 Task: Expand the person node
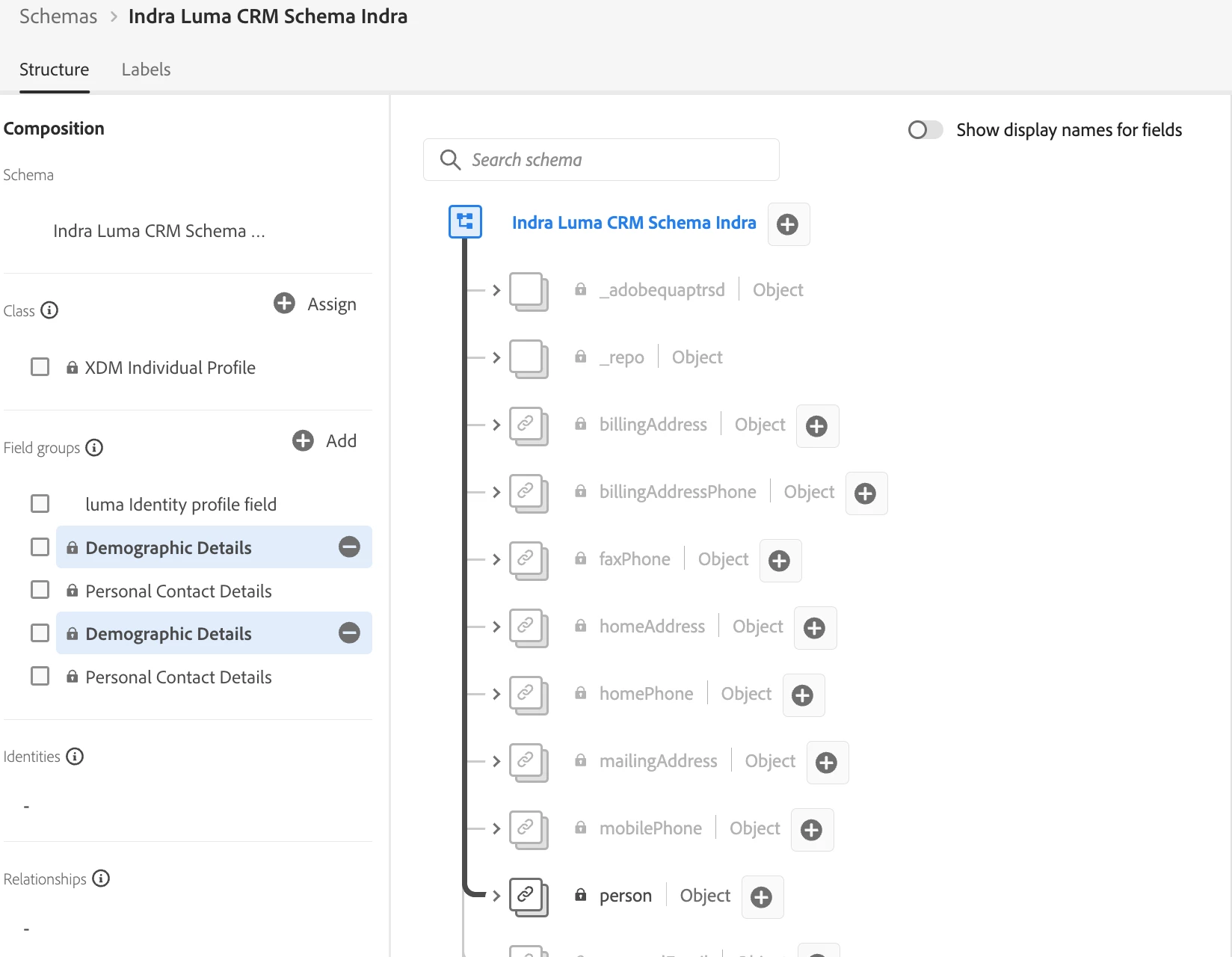496,896
